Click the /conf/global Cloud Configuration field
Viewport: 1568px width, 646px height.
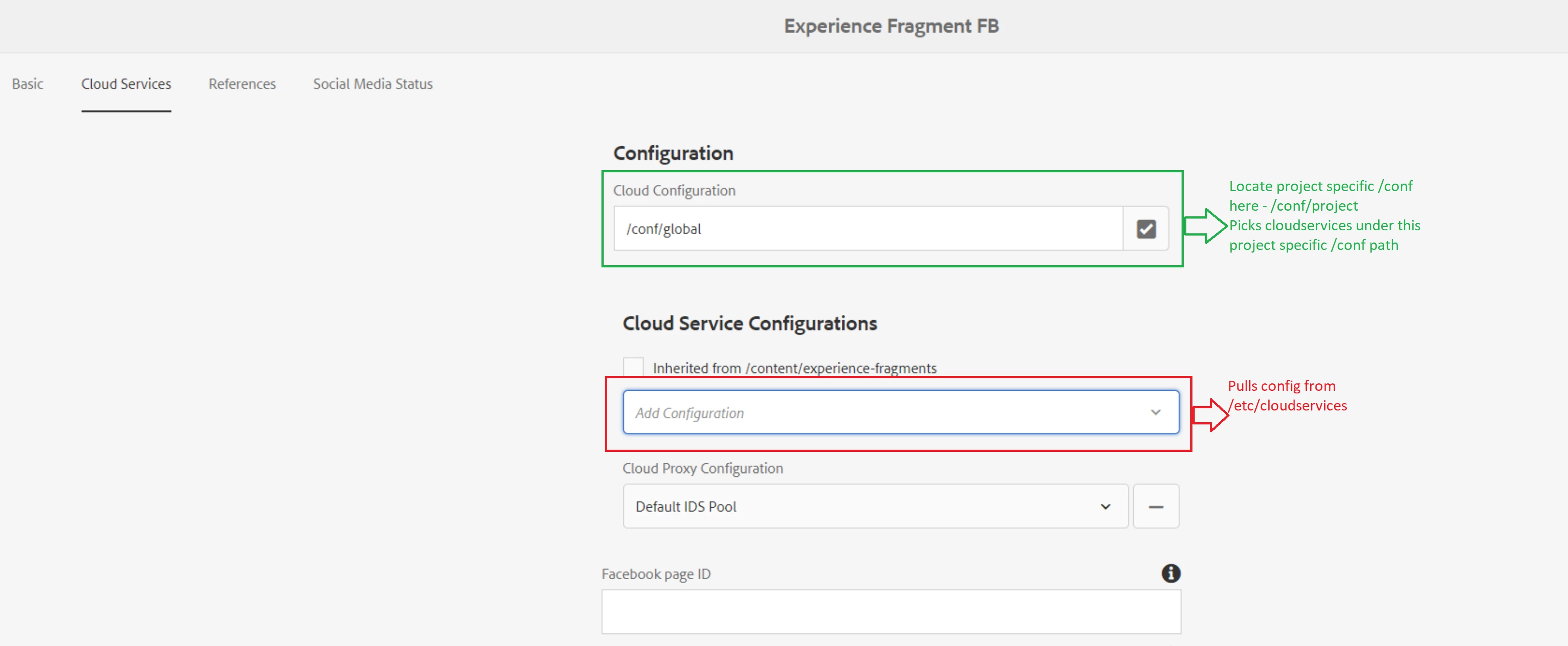coord(868,229)
